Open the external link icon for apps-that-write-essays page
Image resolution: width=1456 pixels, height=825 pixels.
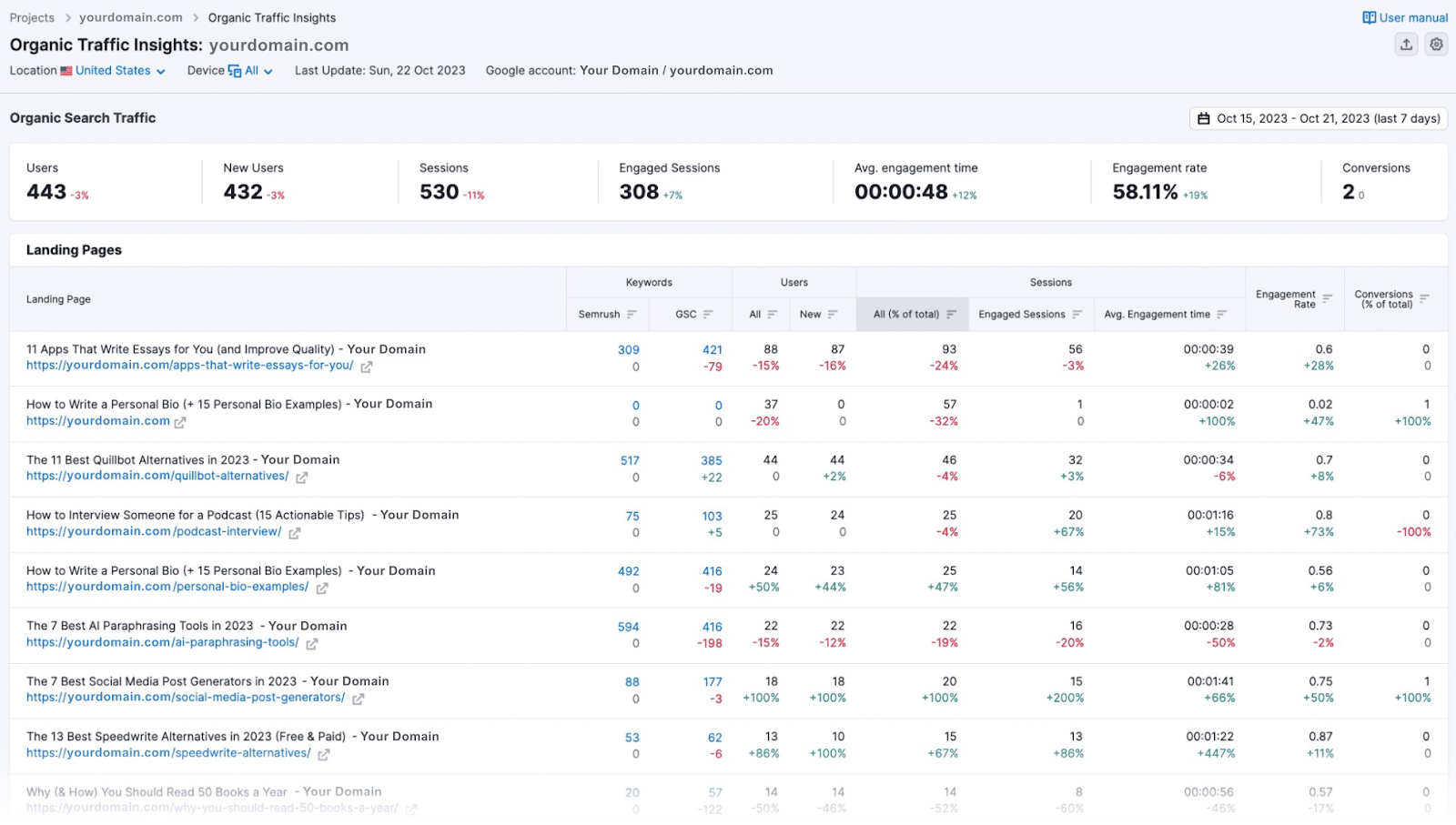click(x=367, y=367)
